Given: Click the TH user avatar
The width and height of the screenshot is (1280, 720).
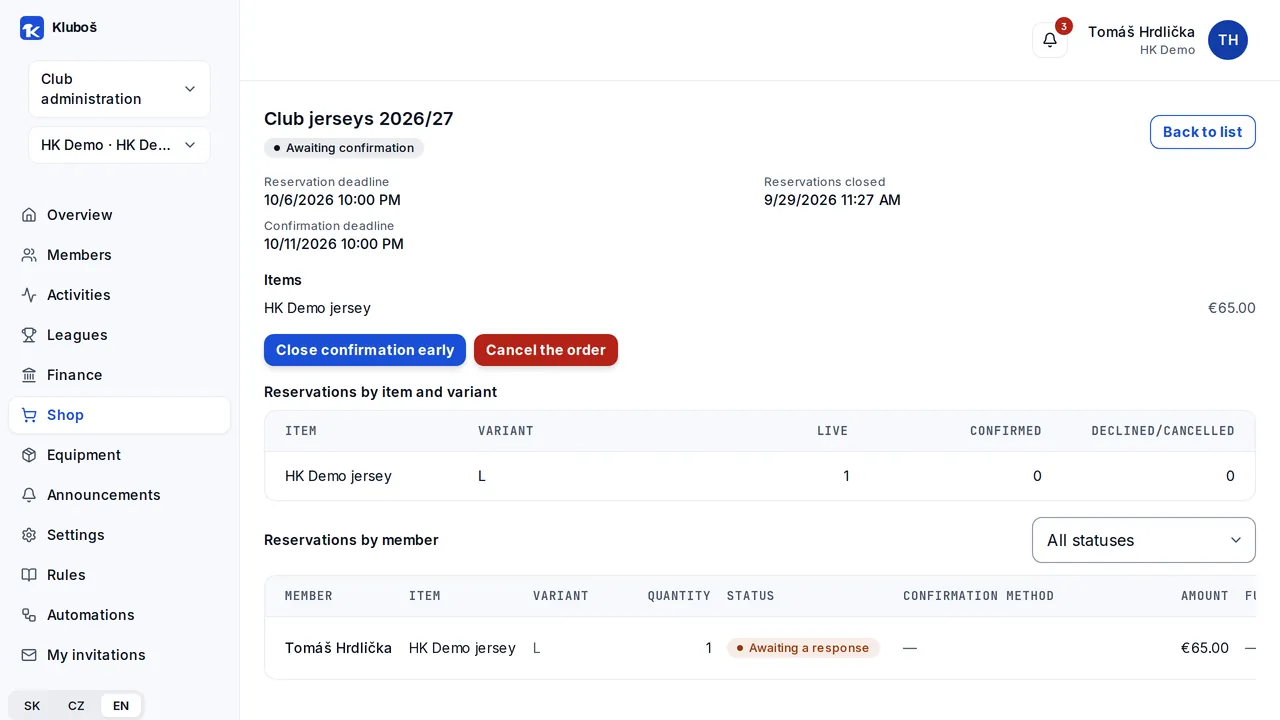Looking at the screenshot, I should [1228, 40].
